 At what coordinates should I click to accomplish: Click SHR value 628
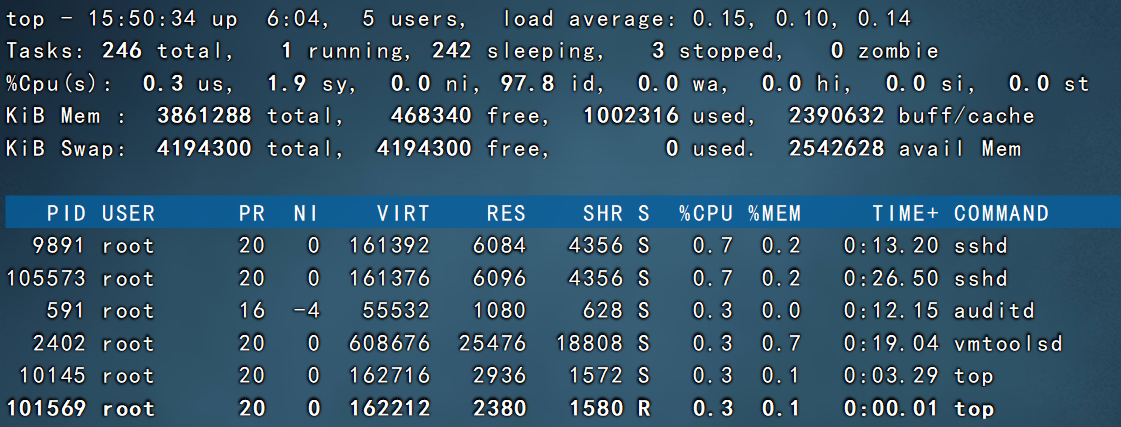(603, 310)
